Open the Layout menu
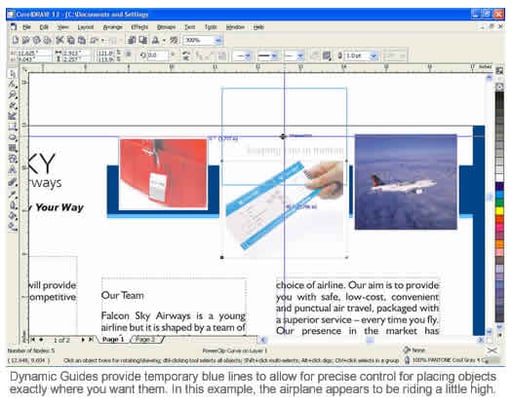 tap(85, 27)
